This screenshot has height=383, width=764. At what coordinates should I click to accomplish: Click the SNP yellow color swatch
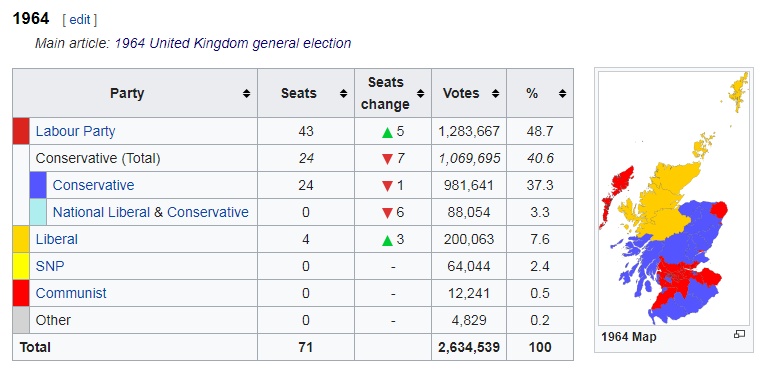point(21,266)
